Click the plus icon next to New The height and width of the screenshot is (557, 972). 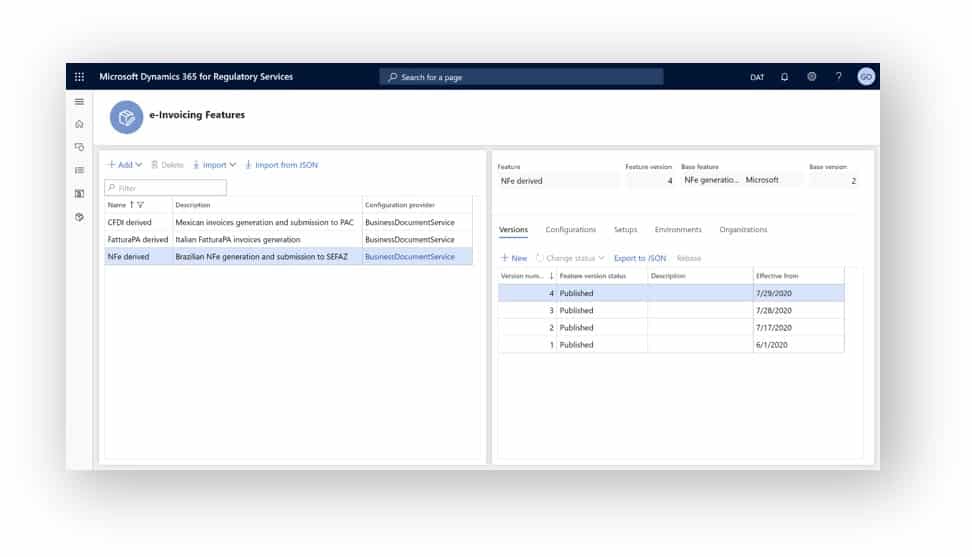505,258
